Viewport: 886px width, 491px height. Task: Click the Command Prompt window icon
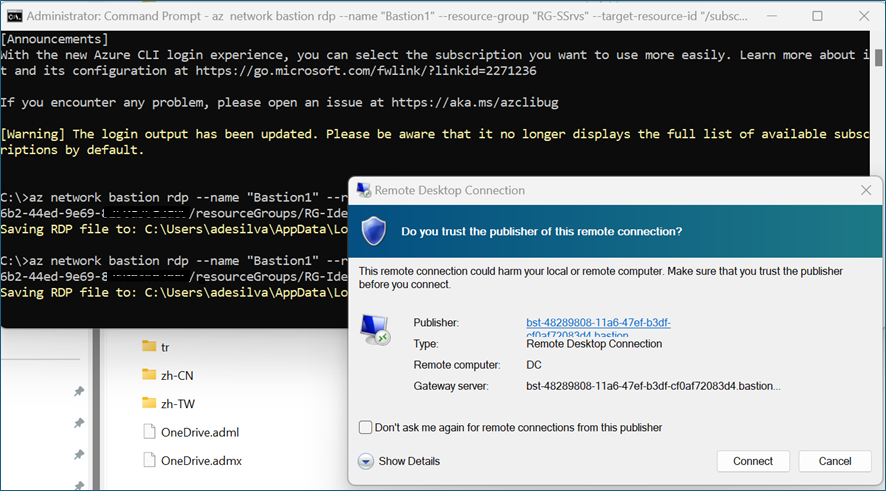click(14, 16)
